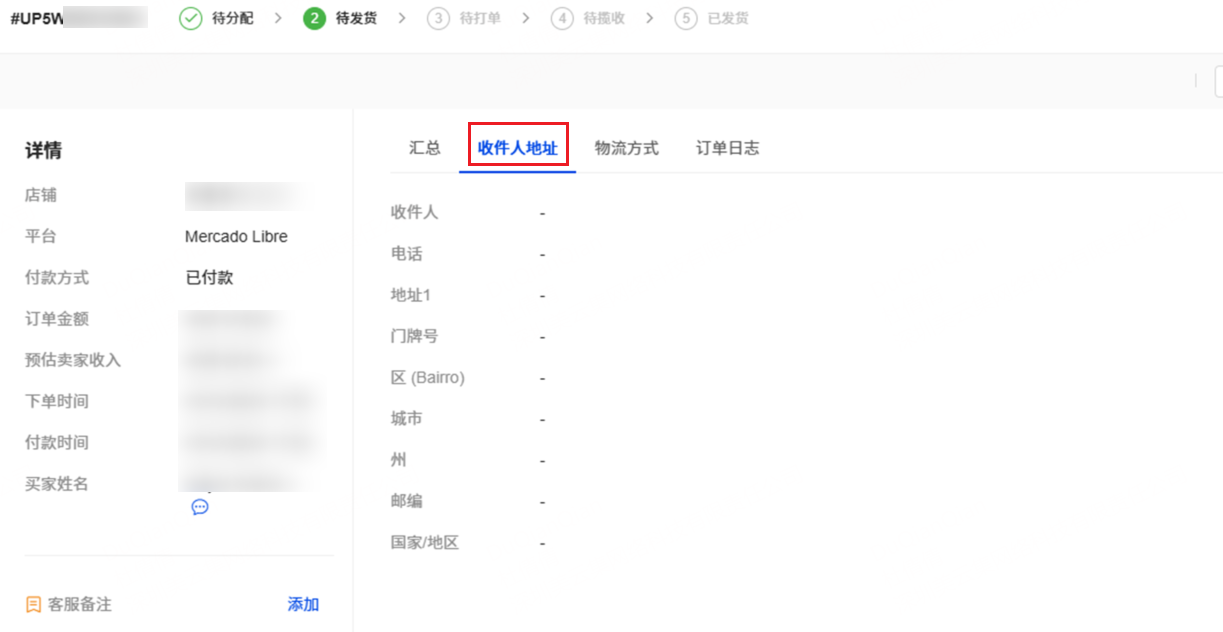Click the orange note icon beside 客服备注

pos(33,605)
